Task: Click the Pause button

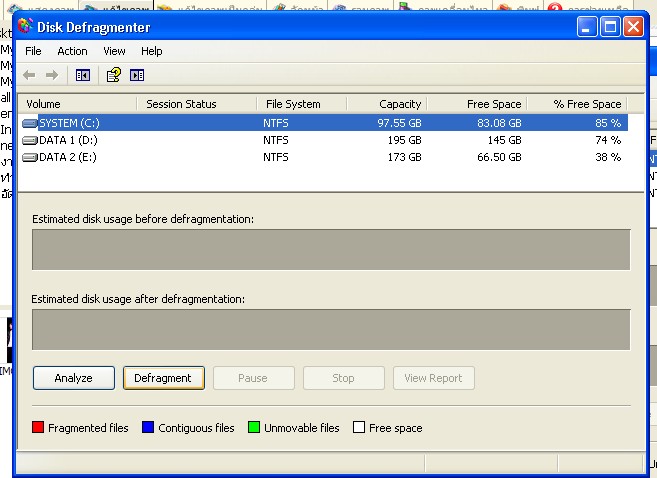Action: 254,378
